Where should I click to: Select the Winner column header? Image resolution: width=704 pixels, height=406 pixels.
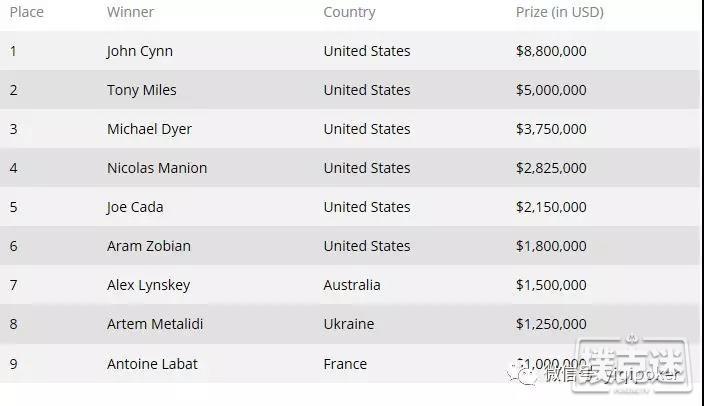click(x=130, y=13)
